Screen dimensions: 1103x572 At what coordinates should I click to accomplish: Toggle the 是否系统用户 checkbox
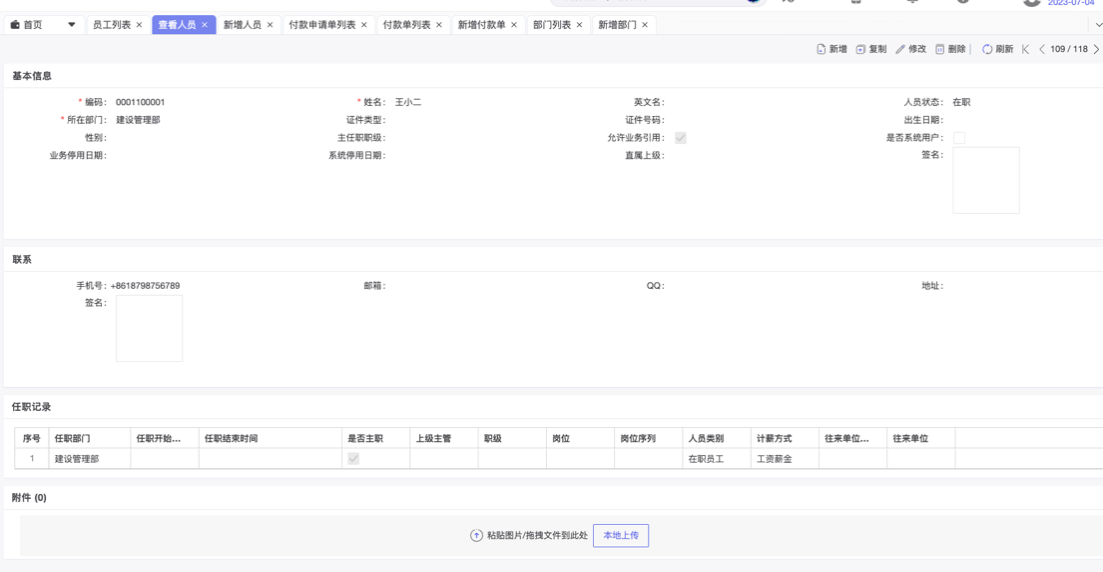point(959,138)
